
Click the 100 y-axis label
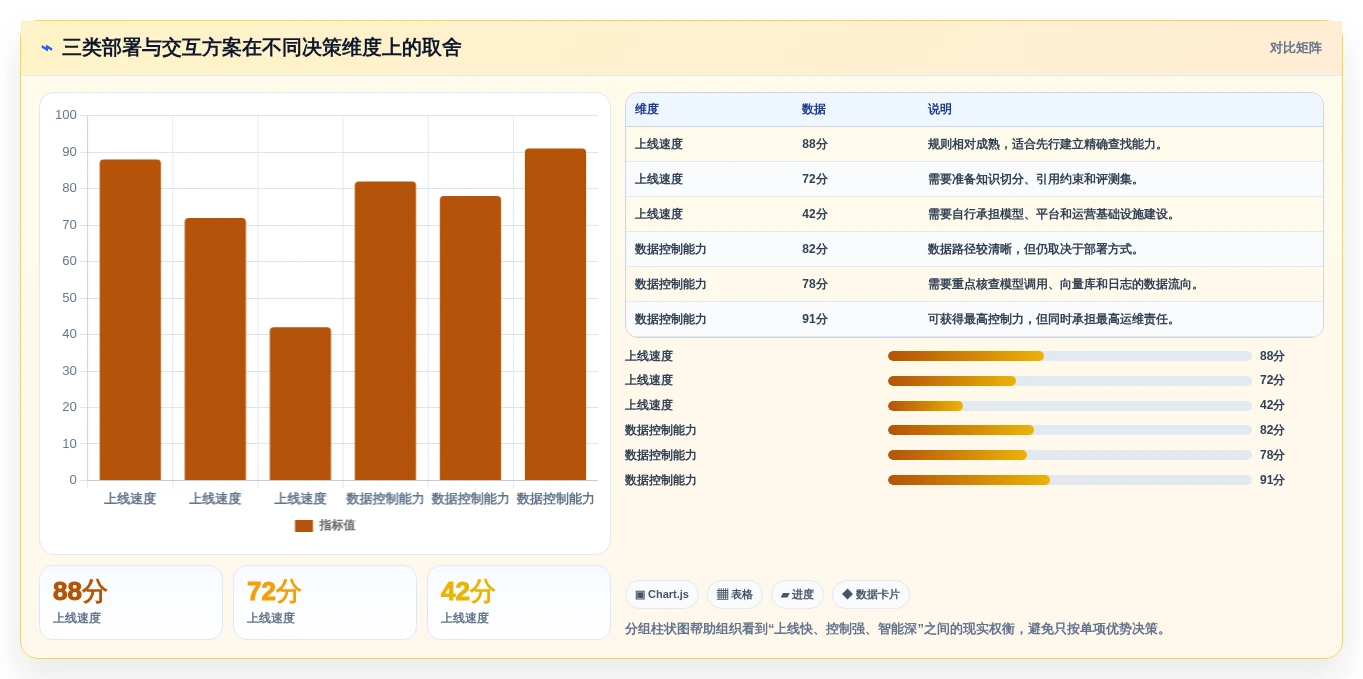tap(66, 115)
